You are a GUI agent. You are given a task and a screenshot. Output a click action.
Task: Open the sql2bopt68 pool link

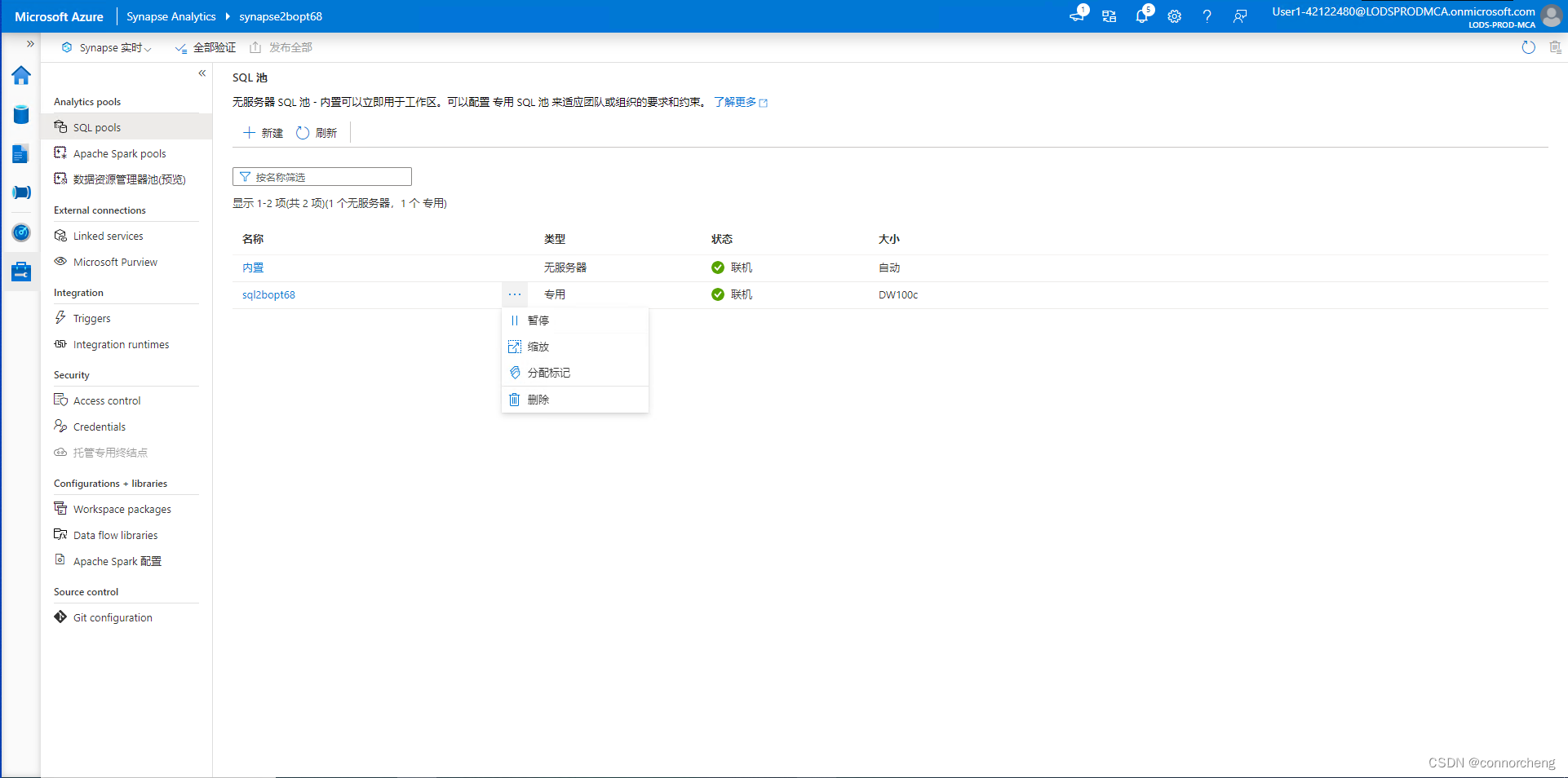(268, 294)
